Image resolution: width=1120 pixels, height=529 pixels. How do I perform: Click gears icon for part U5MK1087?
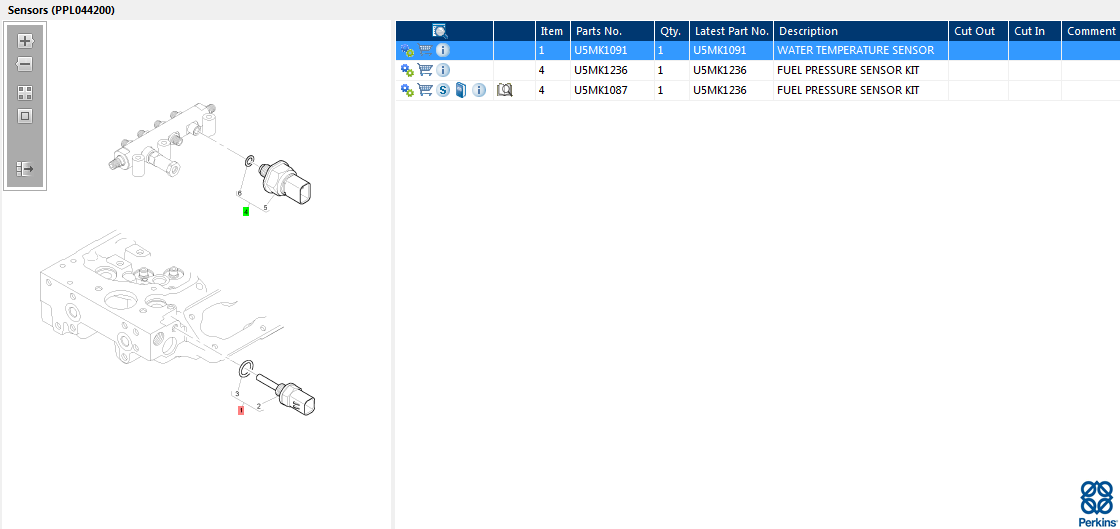click(x=407, y=90)
